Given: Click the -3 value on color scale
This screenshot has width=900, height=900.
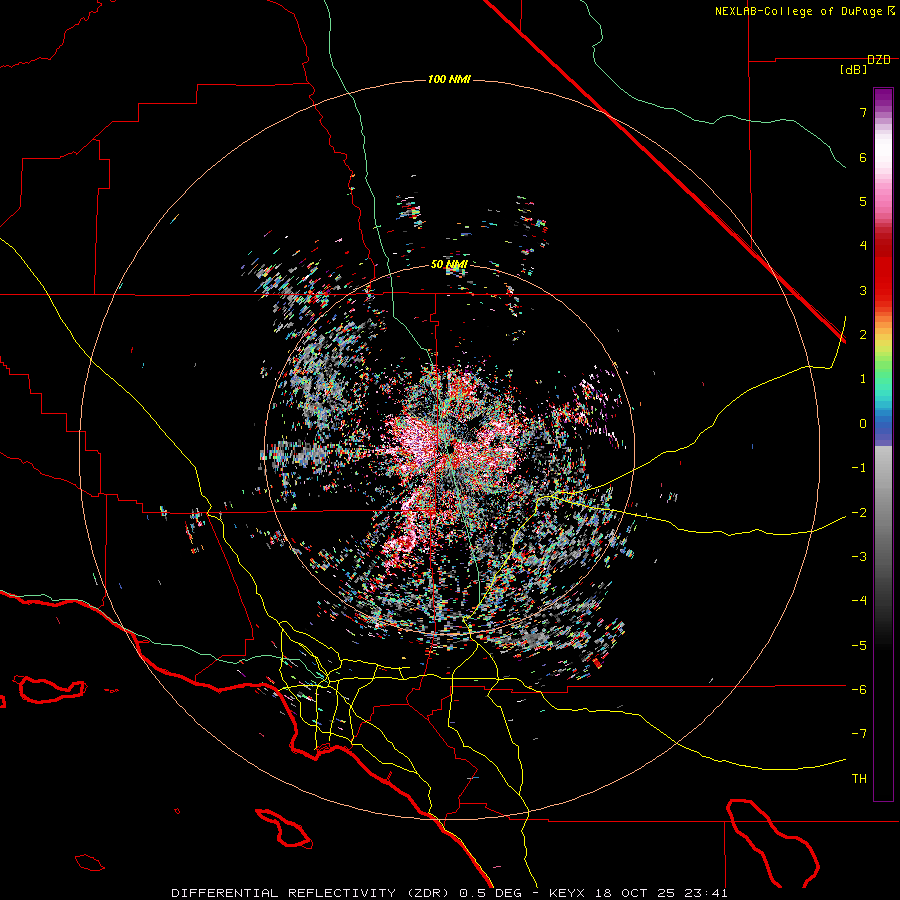Looking at the screenshot, I should click(x=859, y=557).
